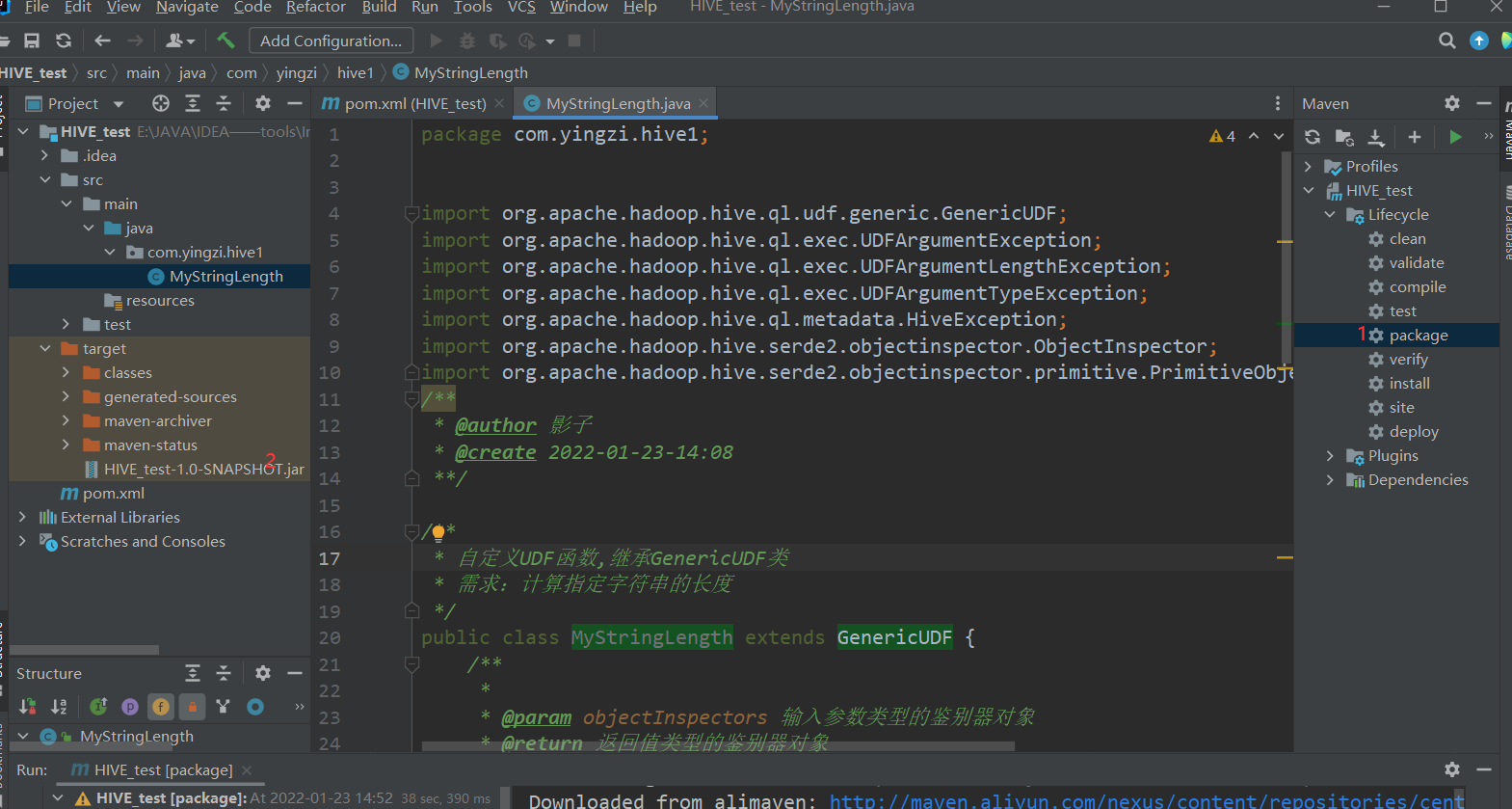Download sources and documentation in Maven
Screen dimensions: 1512x809
click(x=1376, y=137)
